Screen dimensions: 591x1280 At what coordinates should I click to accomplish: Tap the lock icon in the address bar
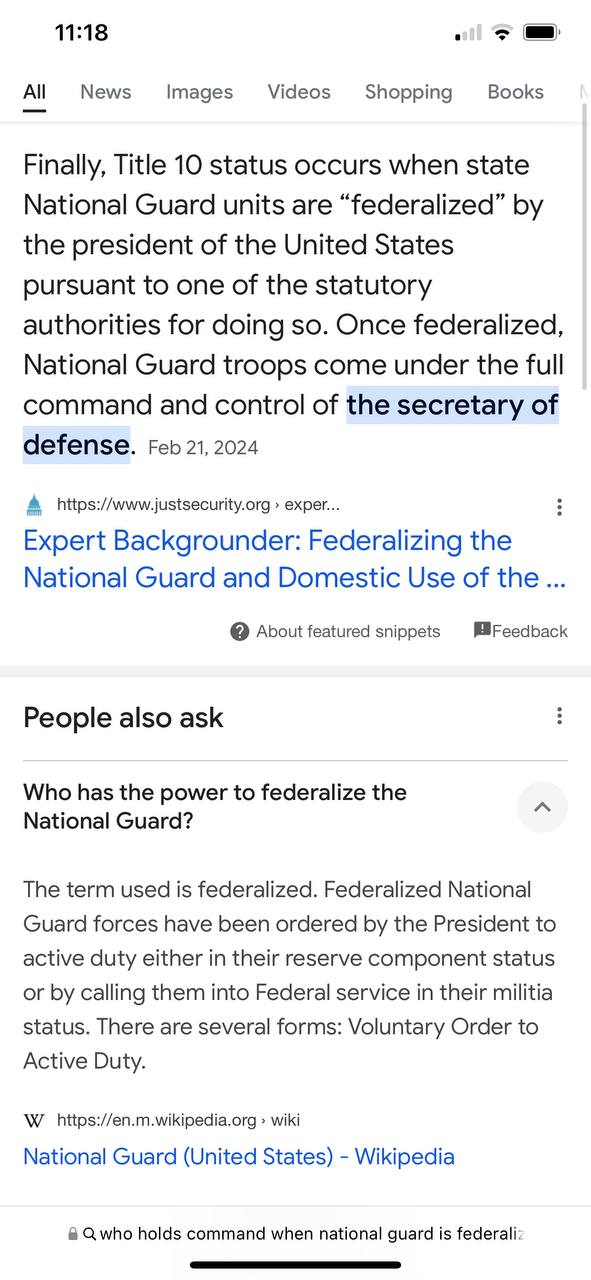pos(73,1234)
